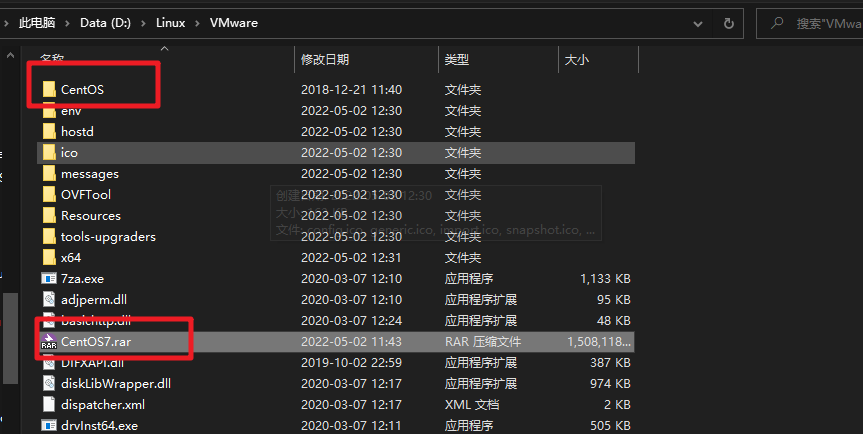Click the drvInst64.exe application icon
The height and width of the screenshot is (434, 863).
tap(49, 425)
